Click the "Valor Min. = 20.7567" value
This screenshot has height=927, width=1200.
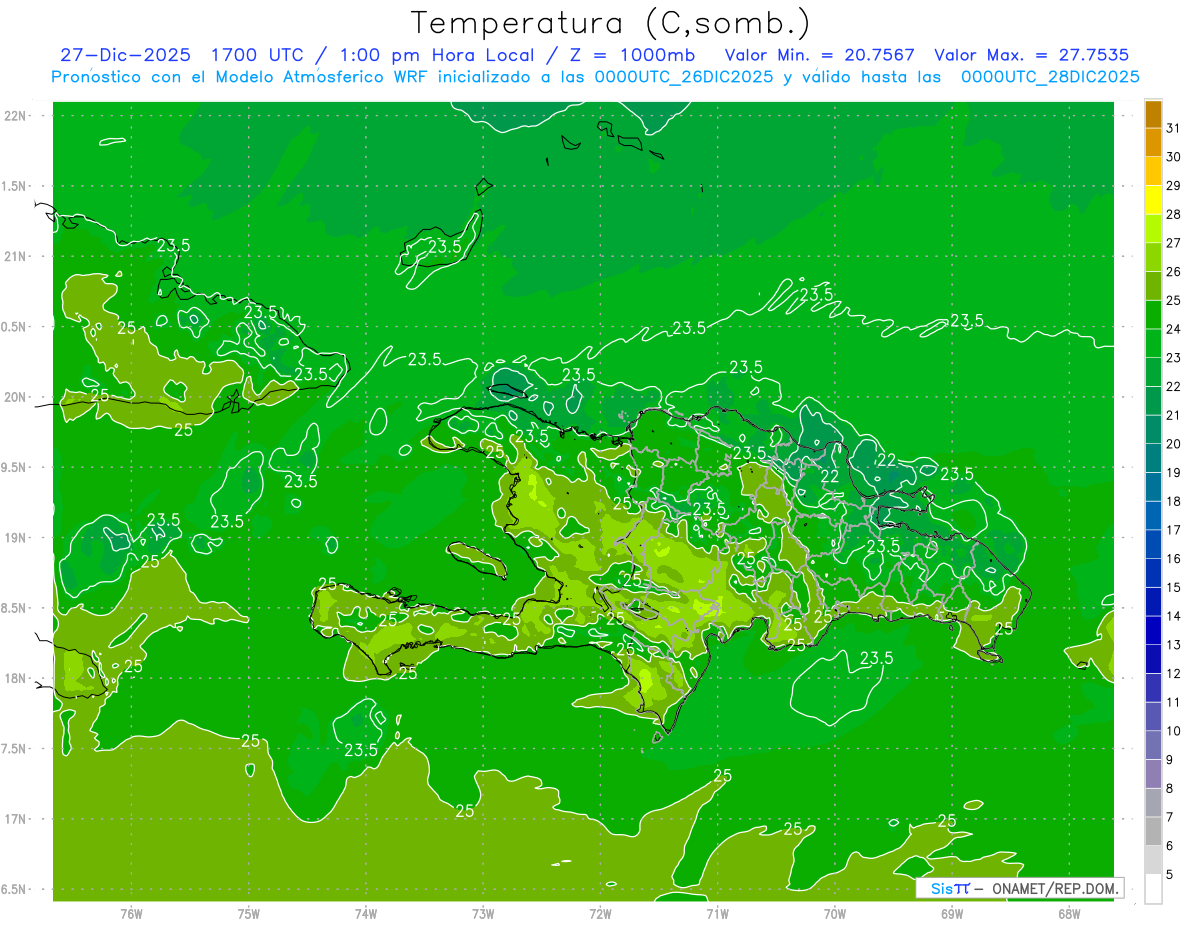pos(820,55)
